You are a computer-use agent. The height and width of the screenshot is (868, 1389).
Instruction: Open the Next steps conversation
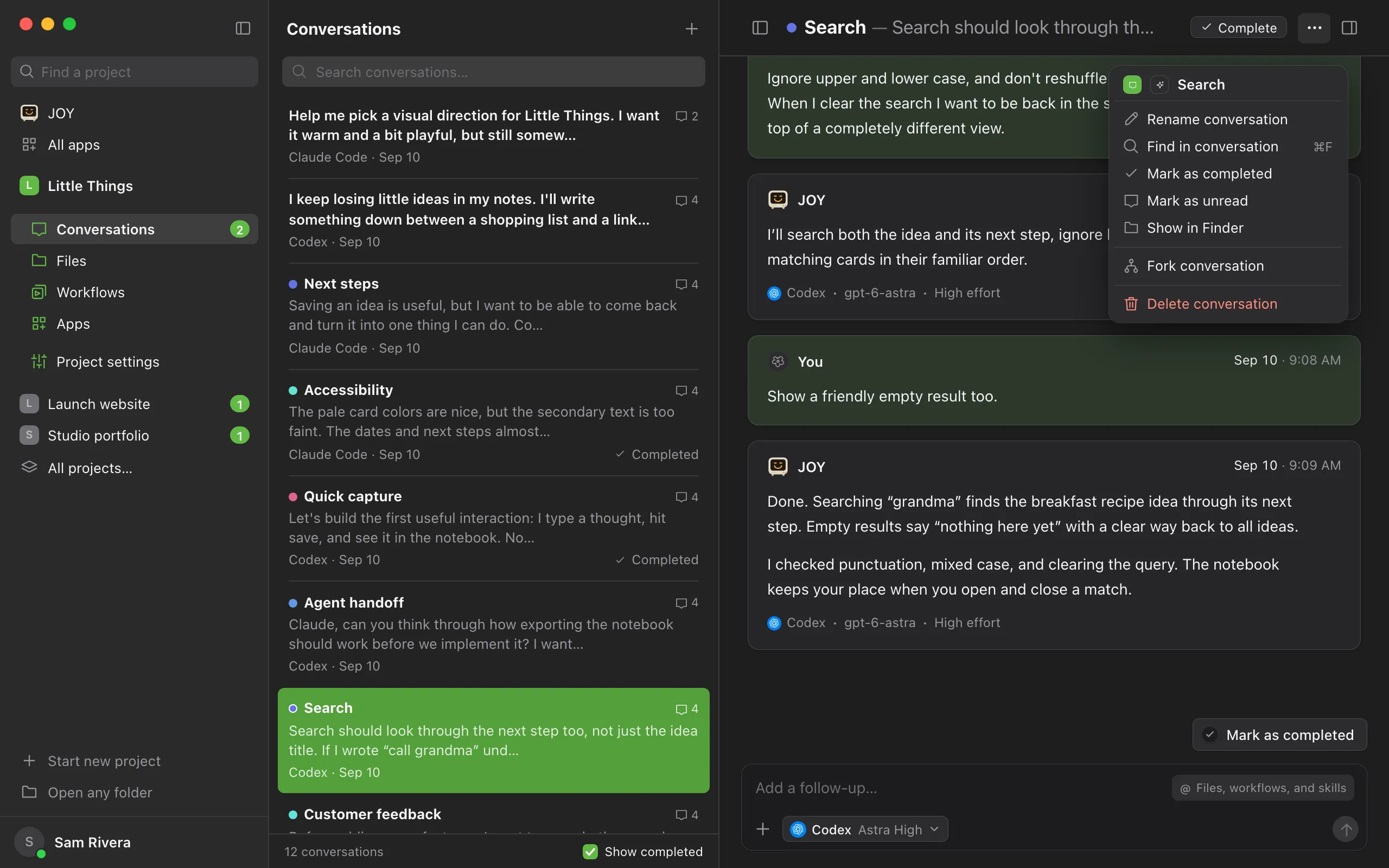(493, 316)
